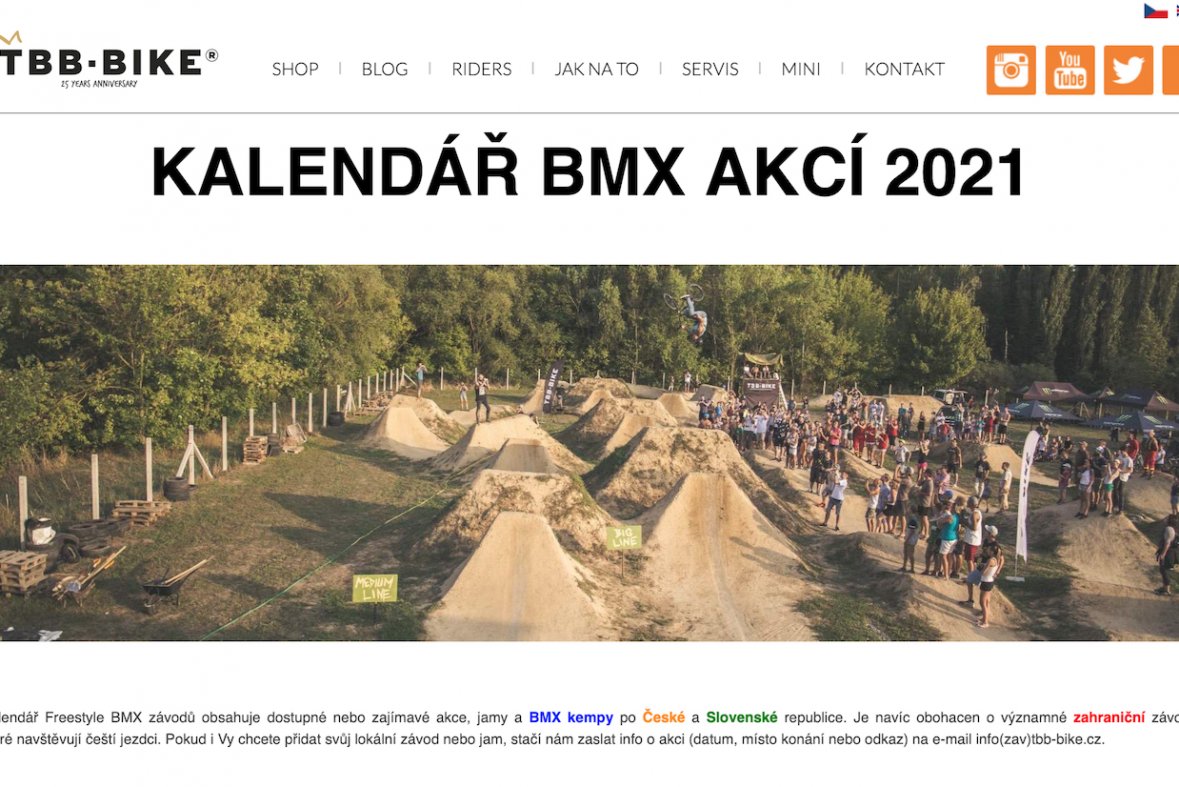
Task: Go to the KONTAKT page
Action: tap(904, 69)
